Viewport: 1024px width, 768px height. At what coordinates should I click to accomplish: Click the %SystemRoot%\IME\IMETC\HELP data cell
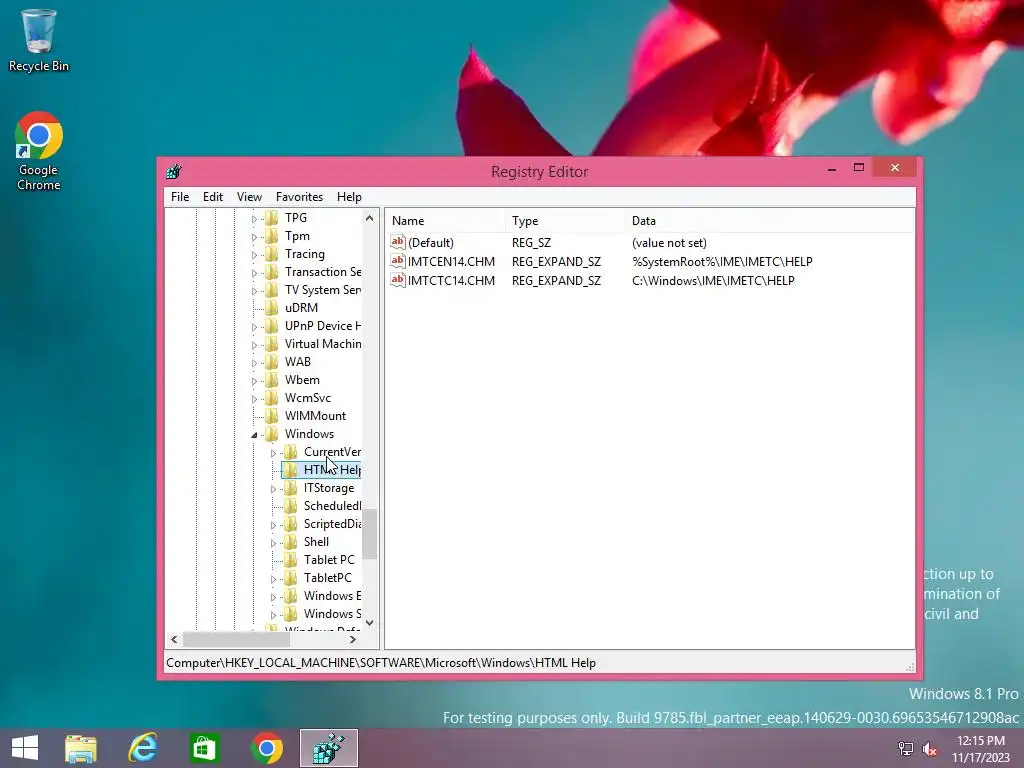pyautogui.click(x=722, y=261)
